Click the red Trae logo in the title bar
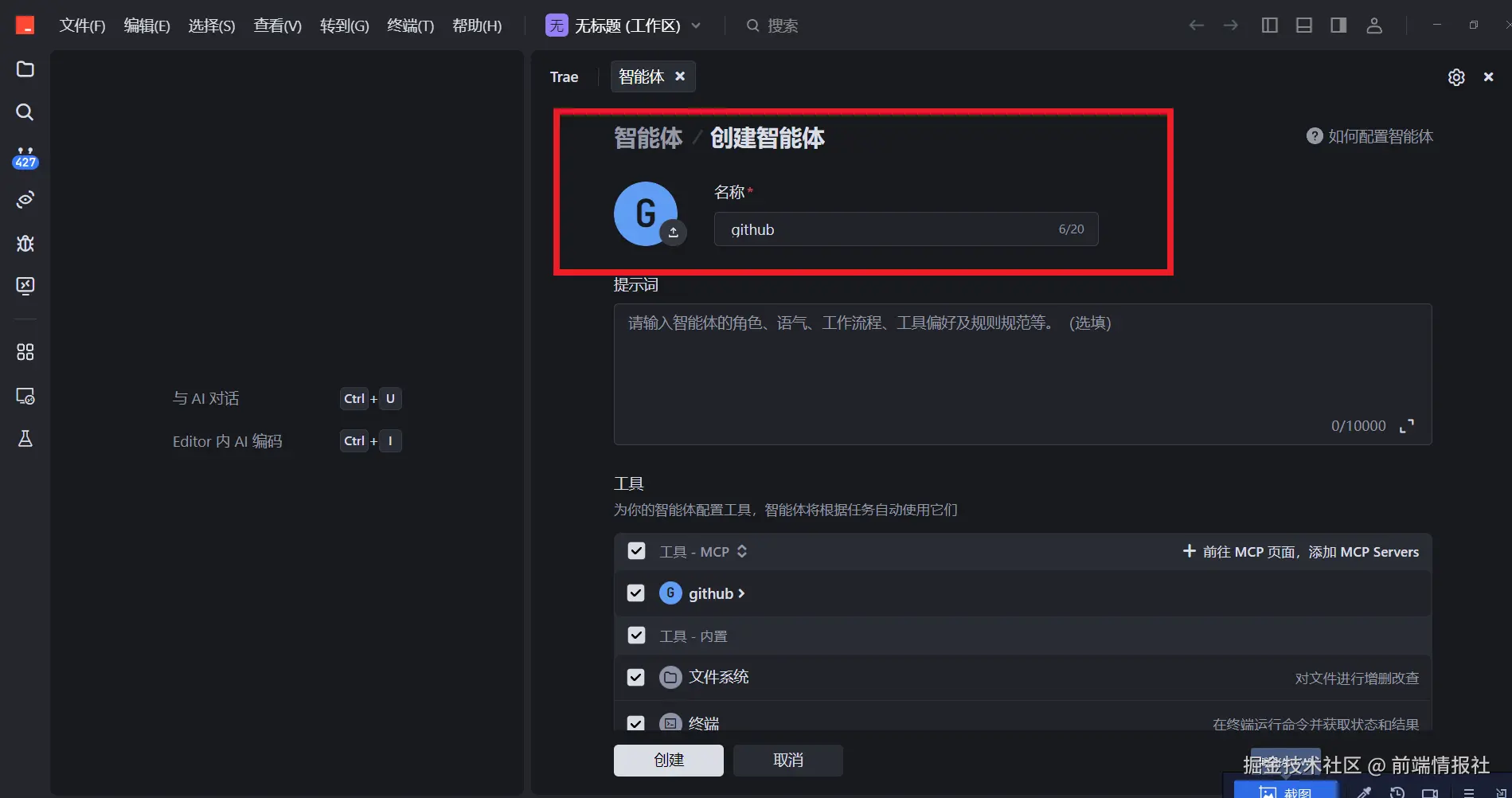This screenshot has width=1512, height=798. pos(25,25)
